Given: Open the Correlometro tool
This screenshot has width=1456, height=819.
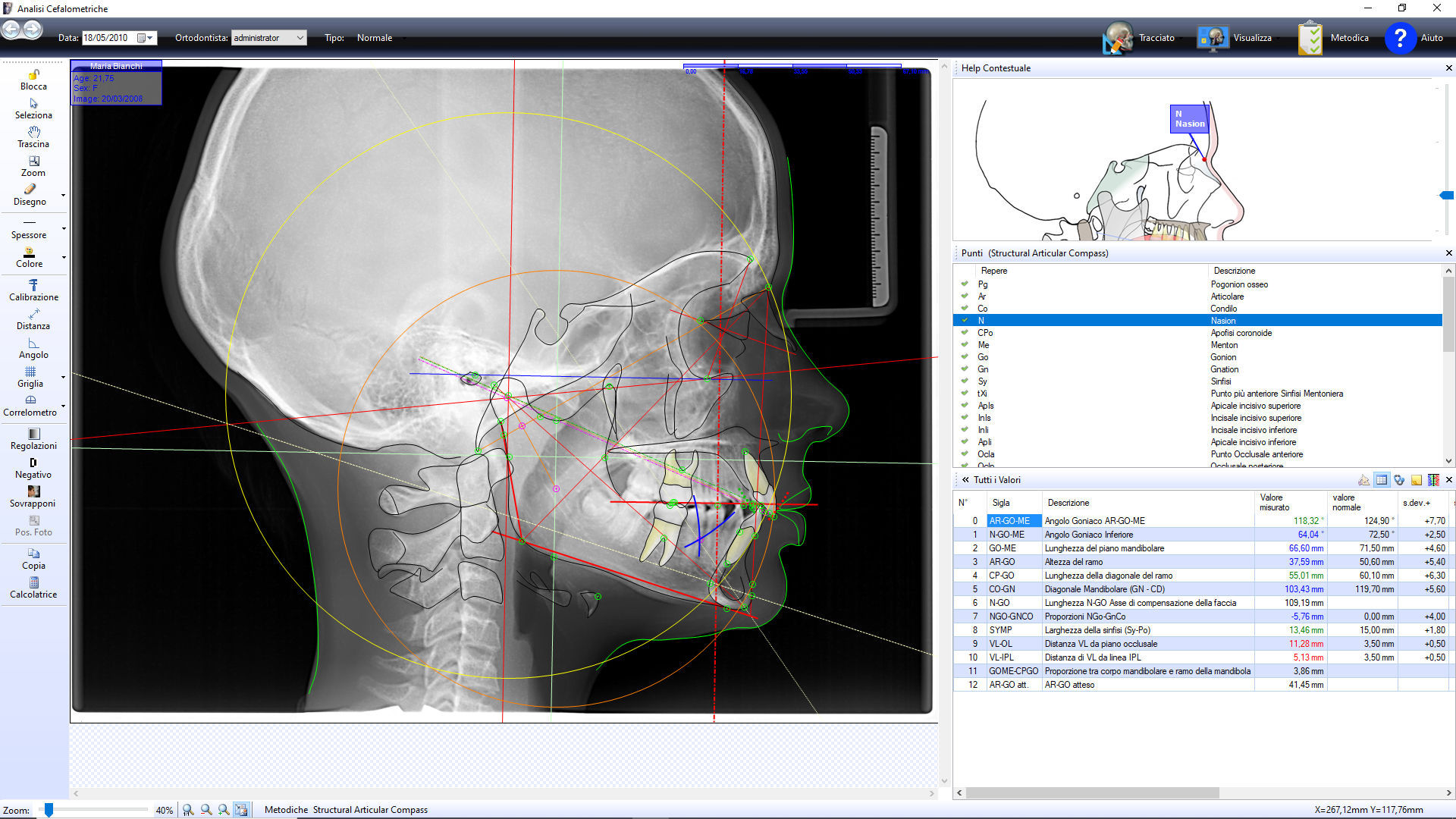Looking at the screenshot, I should (30, 405).
